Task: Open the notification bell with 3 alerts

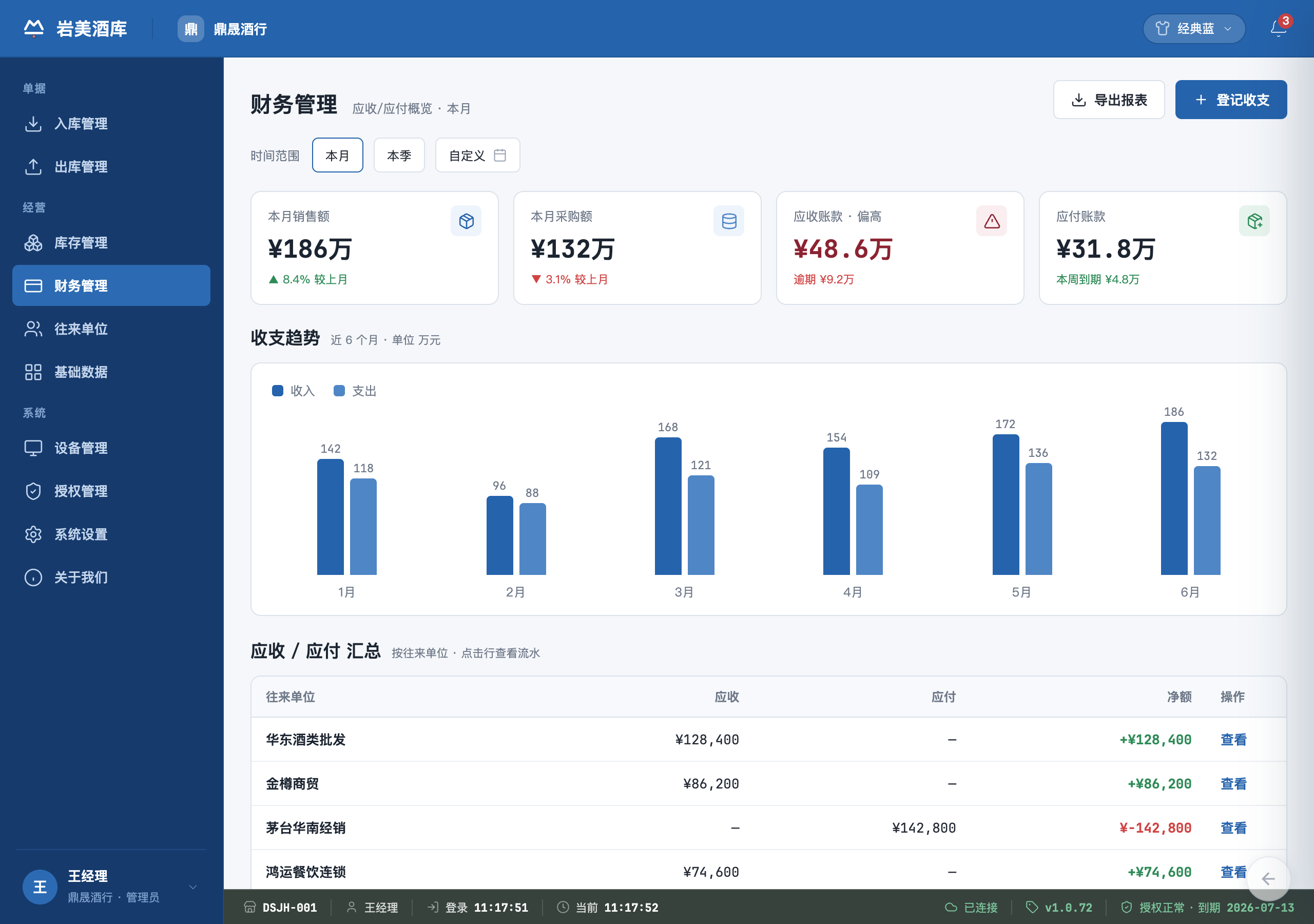Action: pyautogui.click(x=1278, y=29)
